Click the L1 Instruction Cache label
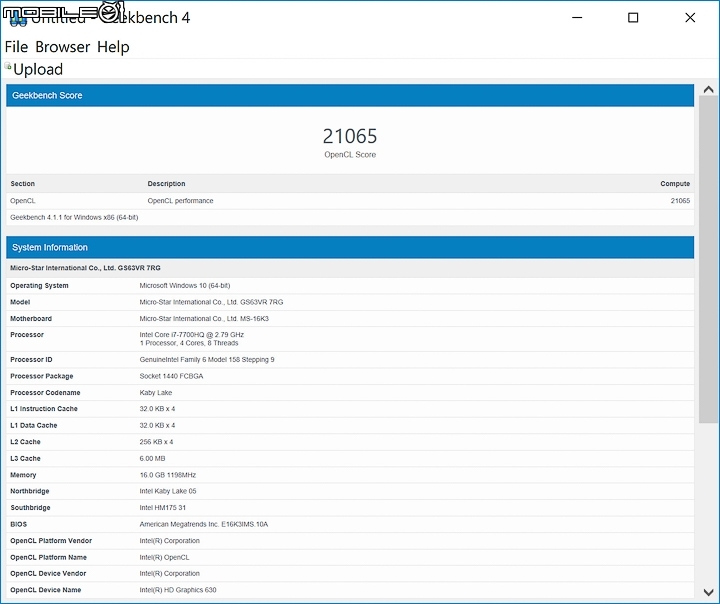Viewport: 720px width, 604px height. 44,409
